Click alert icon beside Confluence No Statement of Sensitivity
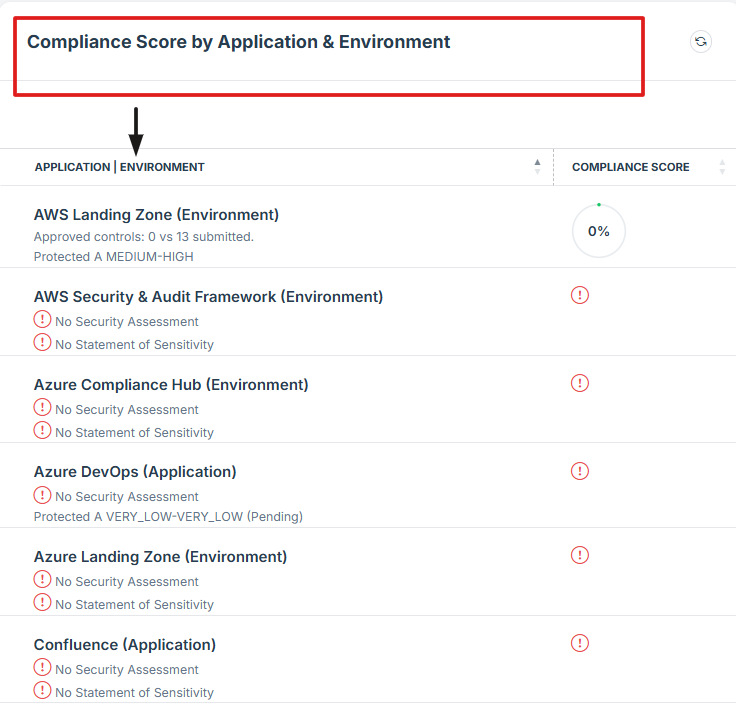The width and height of the screenshot is (736, 707). 42,691
